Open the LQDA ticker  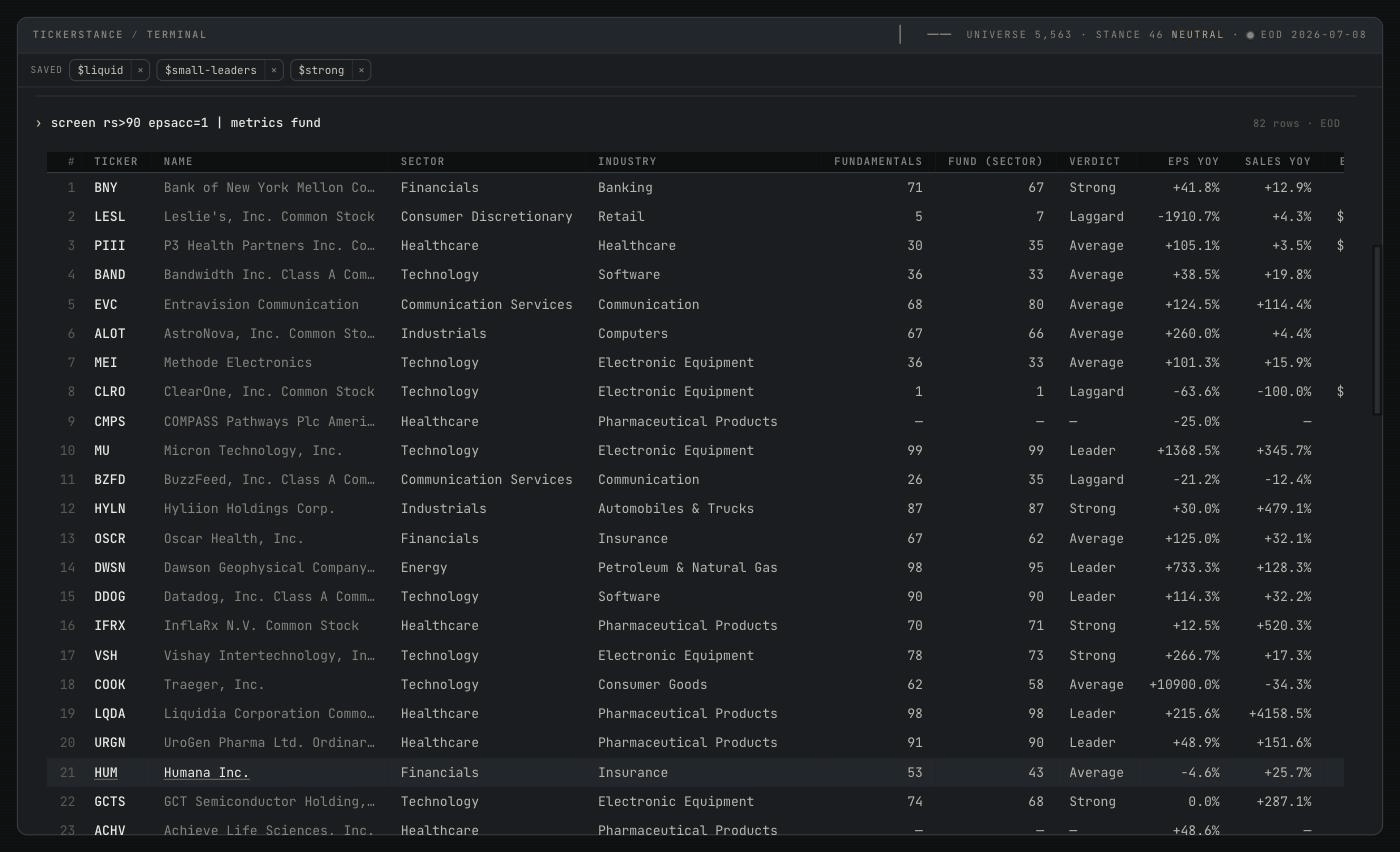click(x=110, y=713)
